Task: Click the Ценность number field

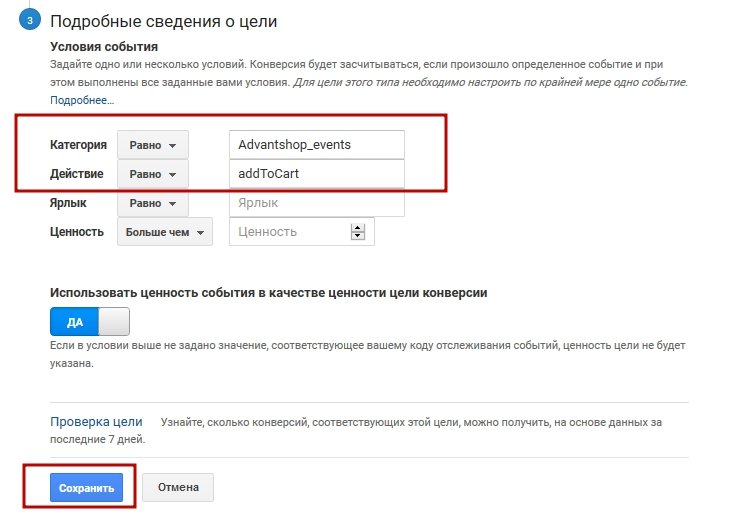Action: pos(288,232)
